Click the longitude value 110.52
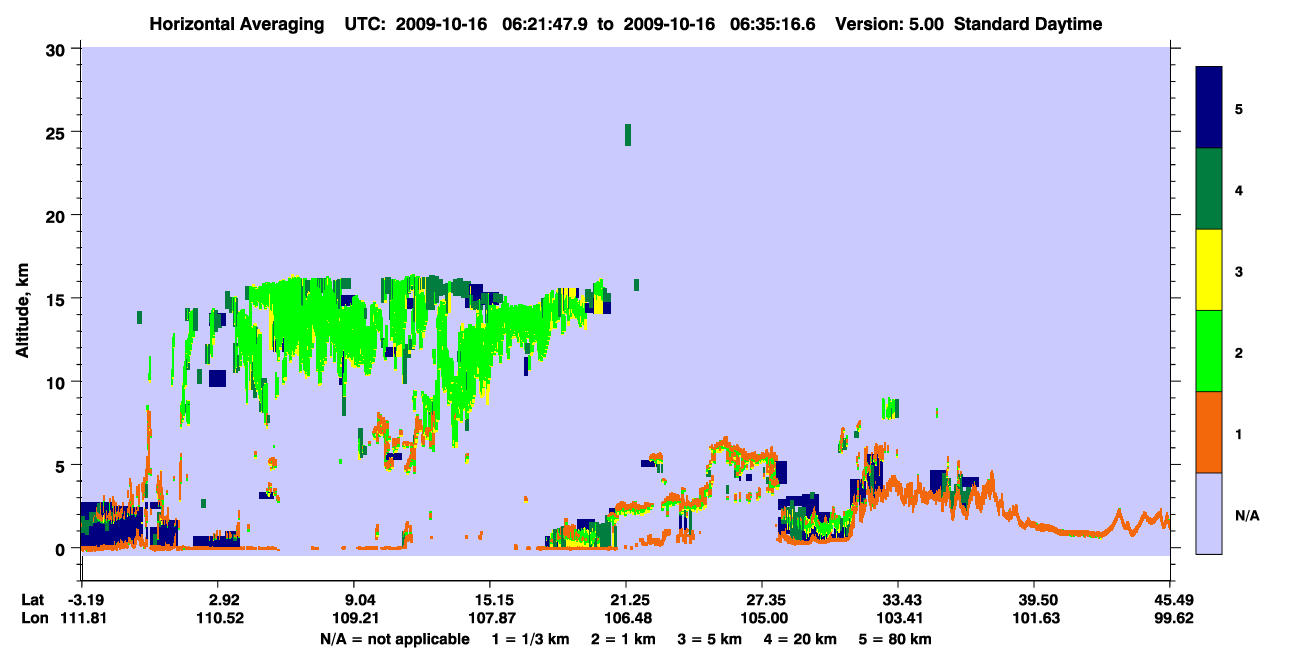1300x667 pixels. coord(222,619)
